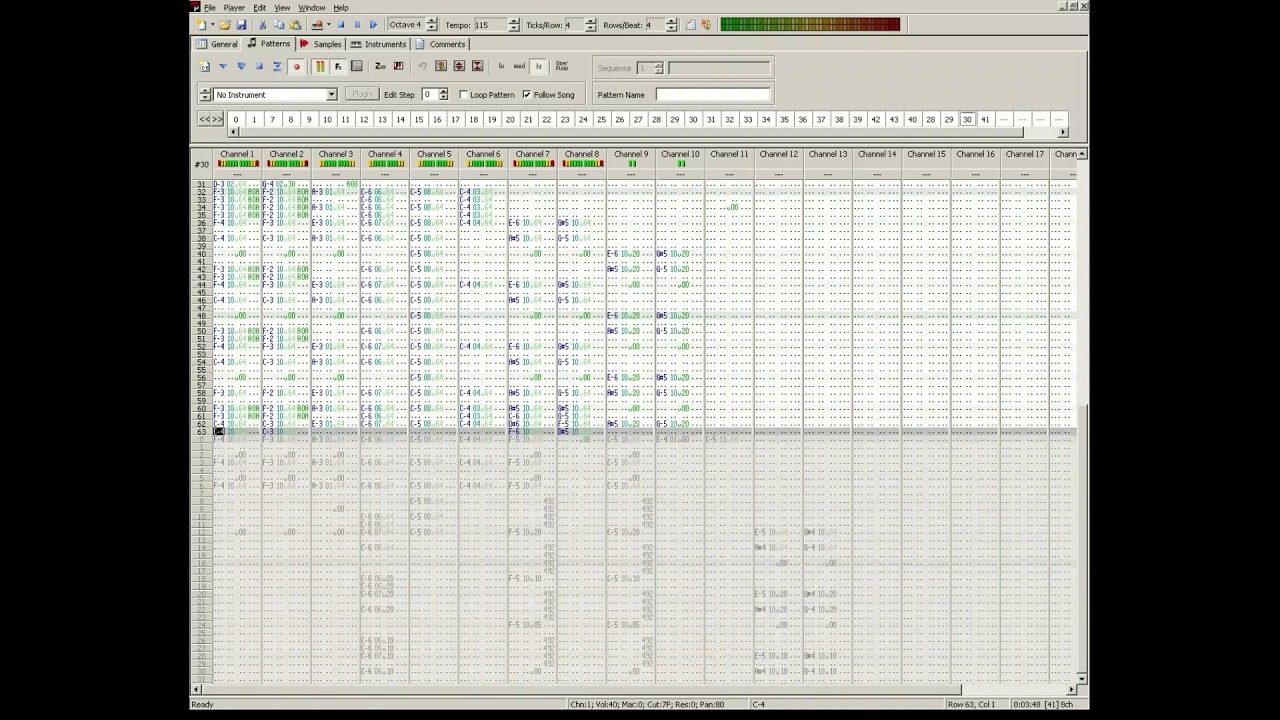1280x720 pixels.
Task: Toggle pattern record red dot button
Action: click(x=296, y=67)
